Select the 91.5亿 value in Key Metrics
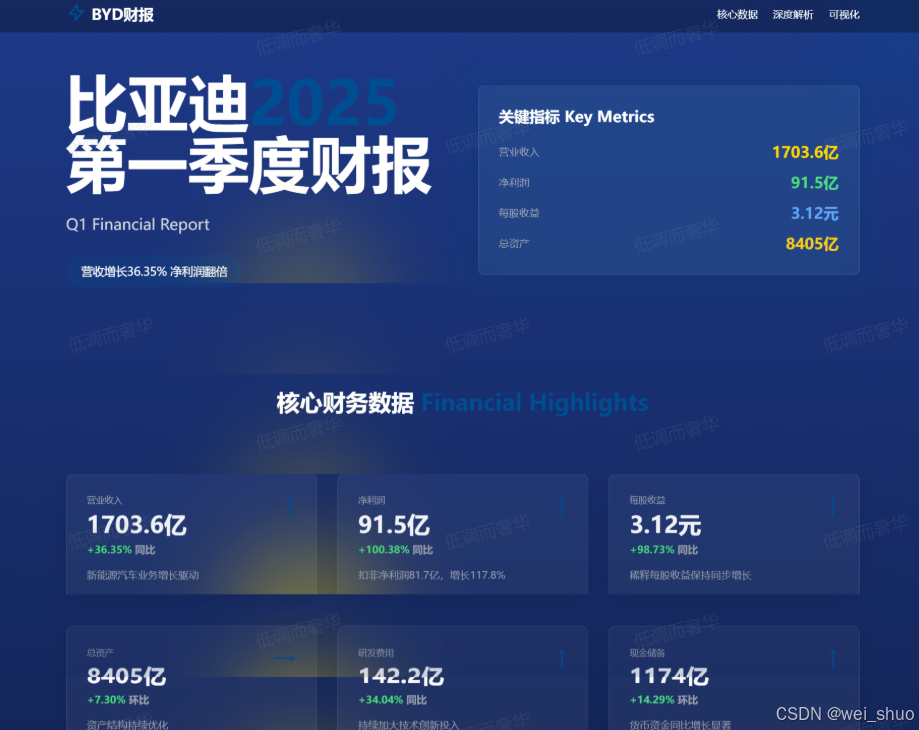The image size is (919, 730). [814, 183]
